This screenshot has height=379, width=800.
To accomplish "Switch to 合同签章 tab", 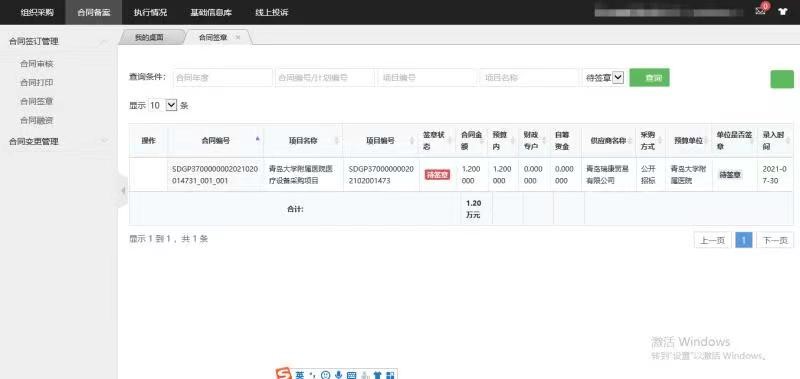I will [213, 37].
